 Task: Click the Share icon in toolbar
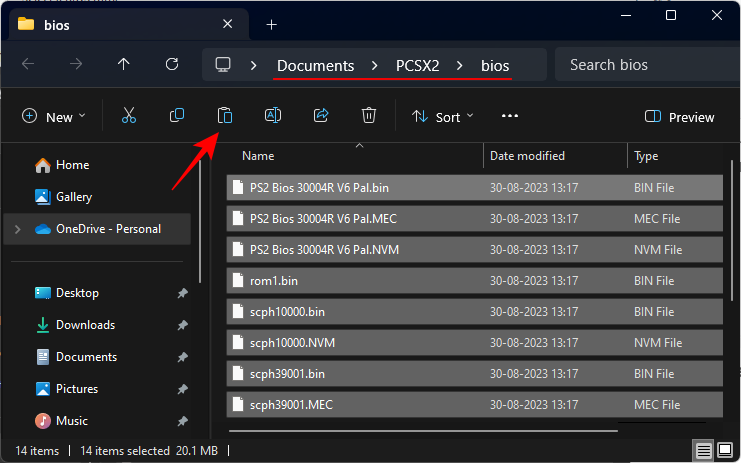click(x=321, y=115)
